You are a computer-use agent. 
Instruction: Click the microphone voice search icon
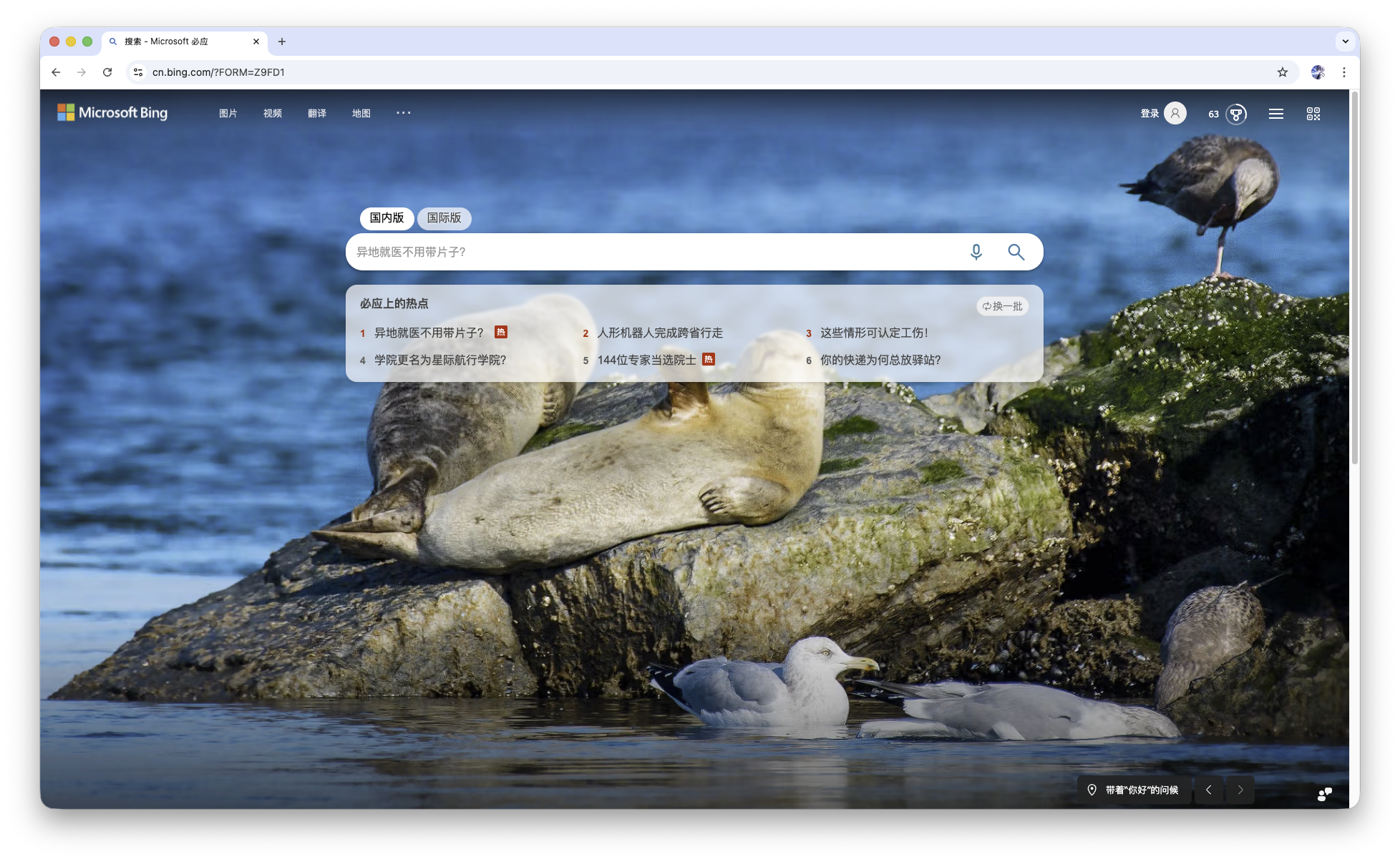pos(976,252)
